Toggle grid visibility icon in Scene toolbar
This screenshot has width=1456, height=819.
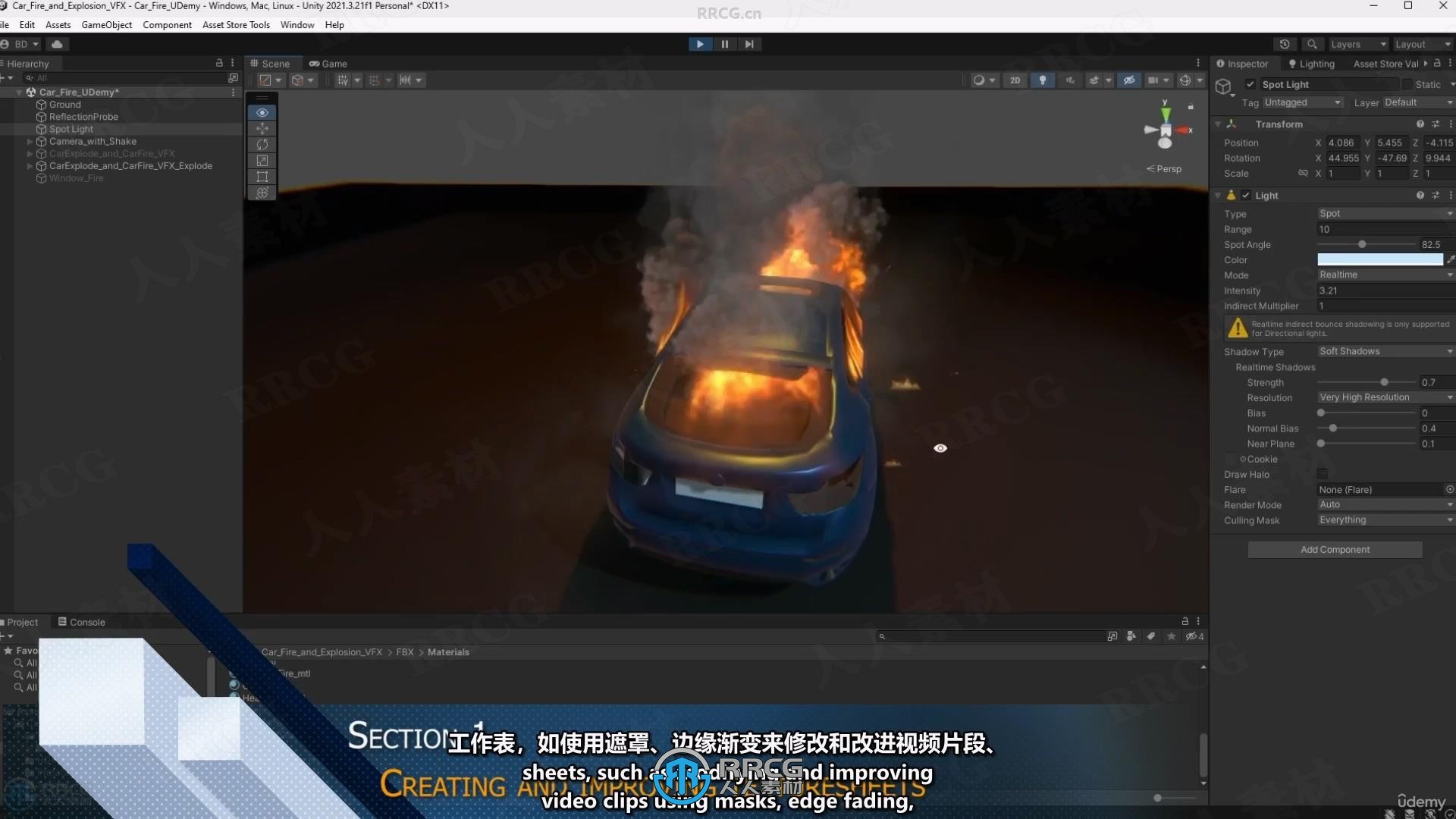[x=343, y=80]
